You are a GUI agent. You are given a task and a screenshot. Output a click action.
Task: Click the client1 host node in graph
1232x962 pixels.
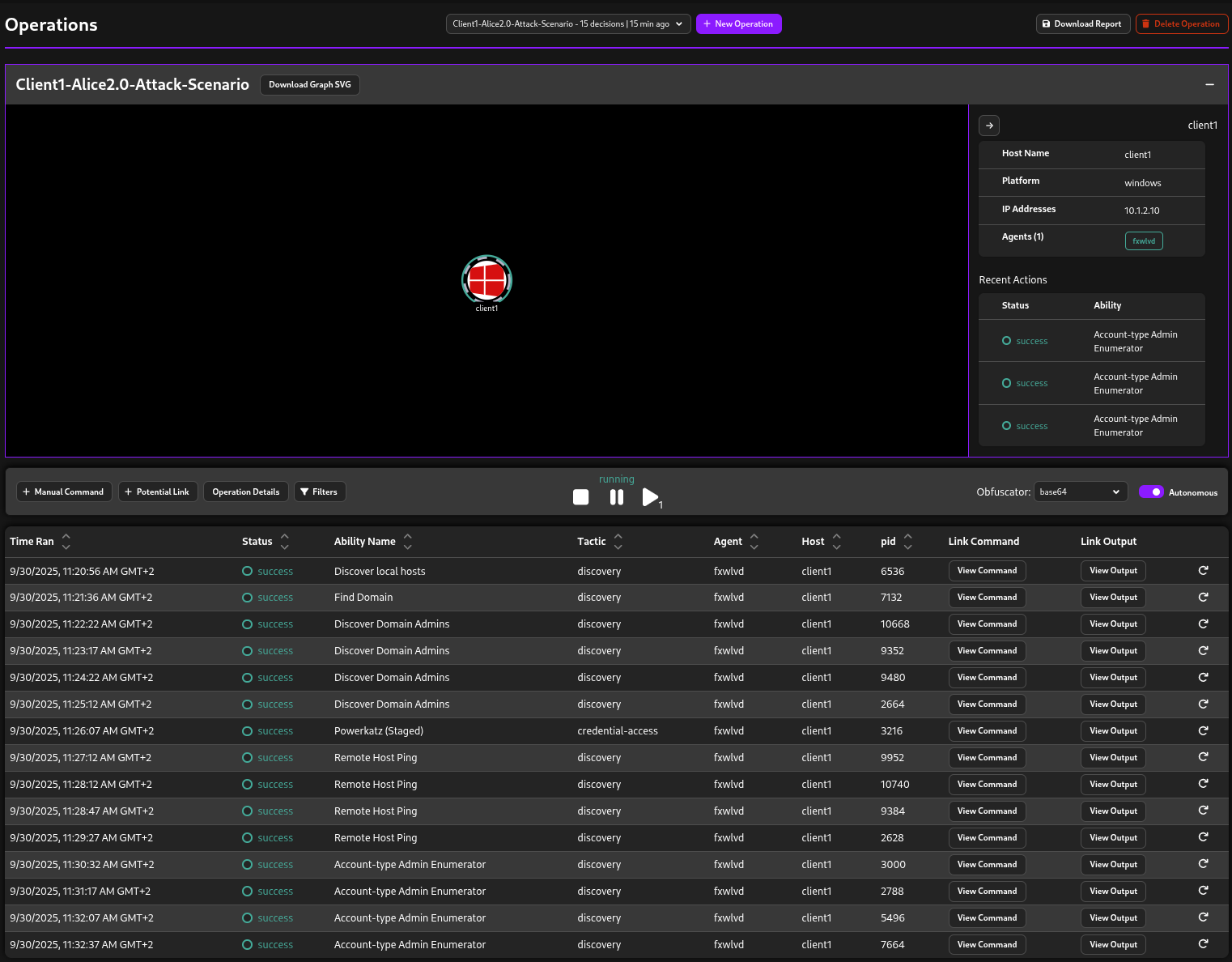486,279
